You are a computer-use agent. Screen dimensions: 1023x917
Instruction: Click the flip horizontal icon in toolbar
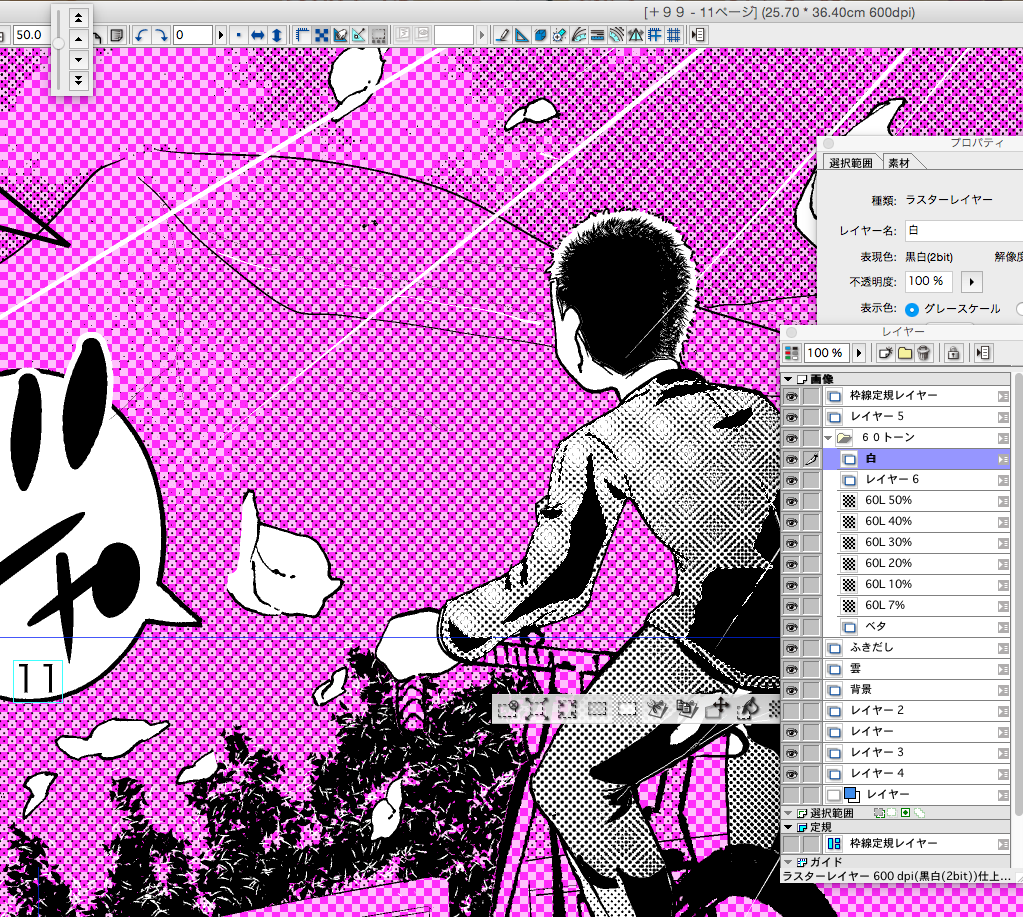(x=257, y=35)
